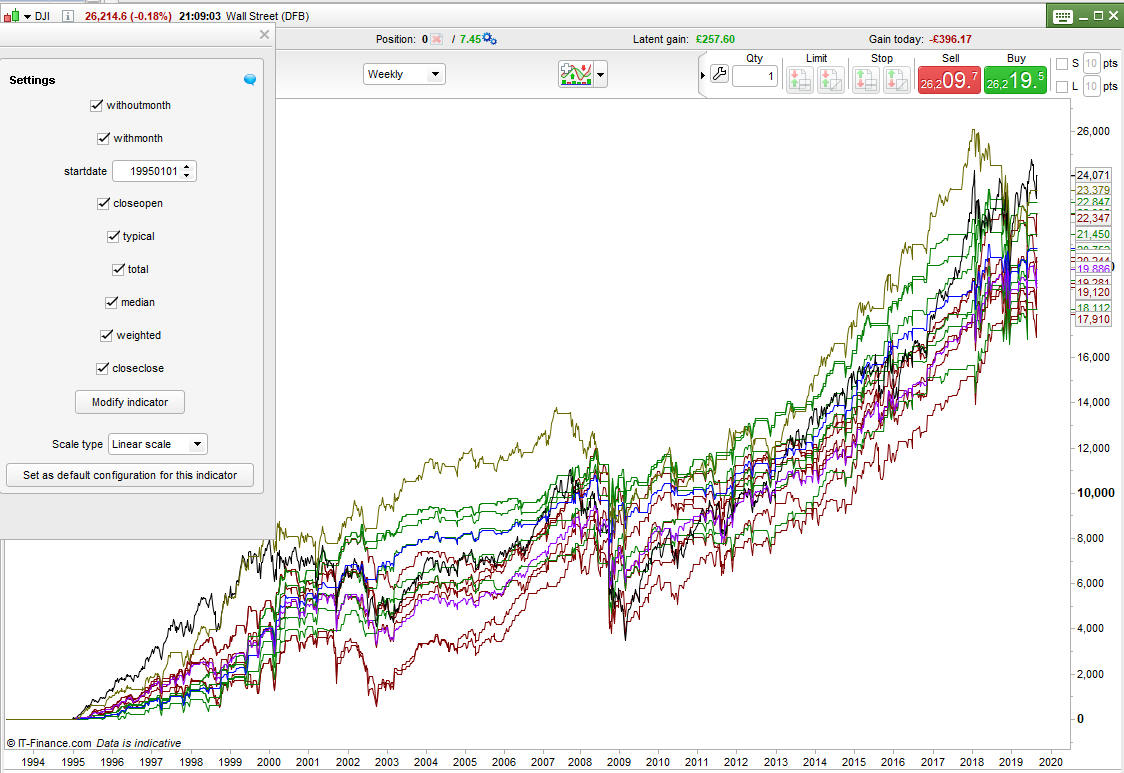The height and width of the screenshot is (773, 1124).
Task: Click the 24,071 black price label
Action: 1092,175
